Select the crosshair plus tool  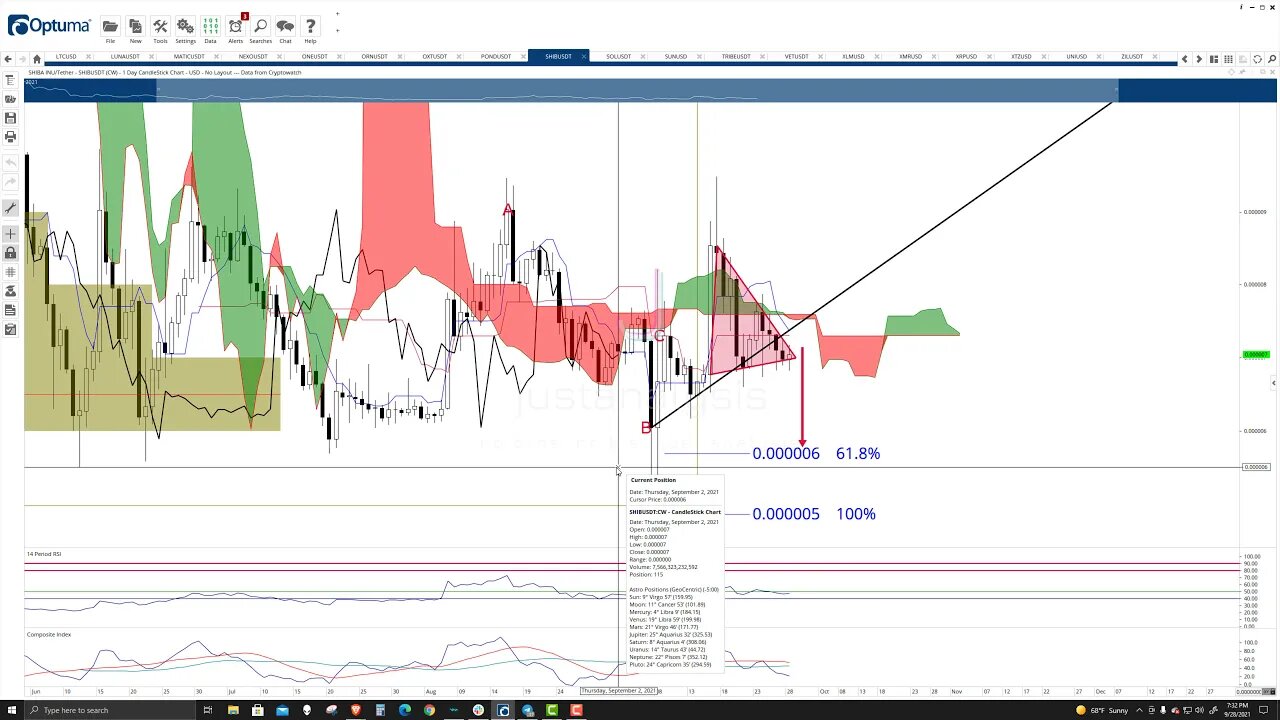tap(10, 234)
